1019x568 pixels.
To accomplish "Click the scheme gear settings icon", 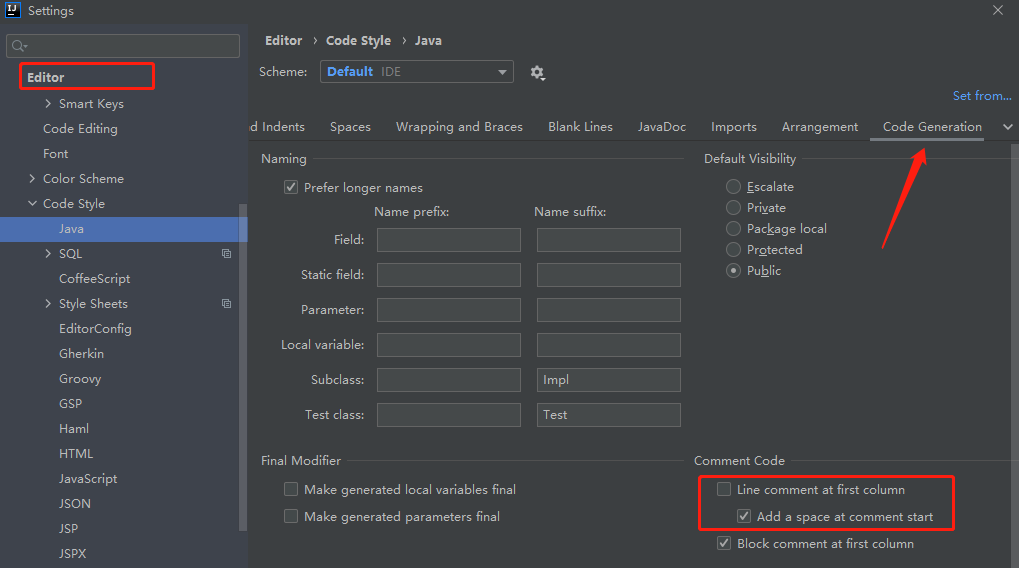I will (x=537, y=73).
